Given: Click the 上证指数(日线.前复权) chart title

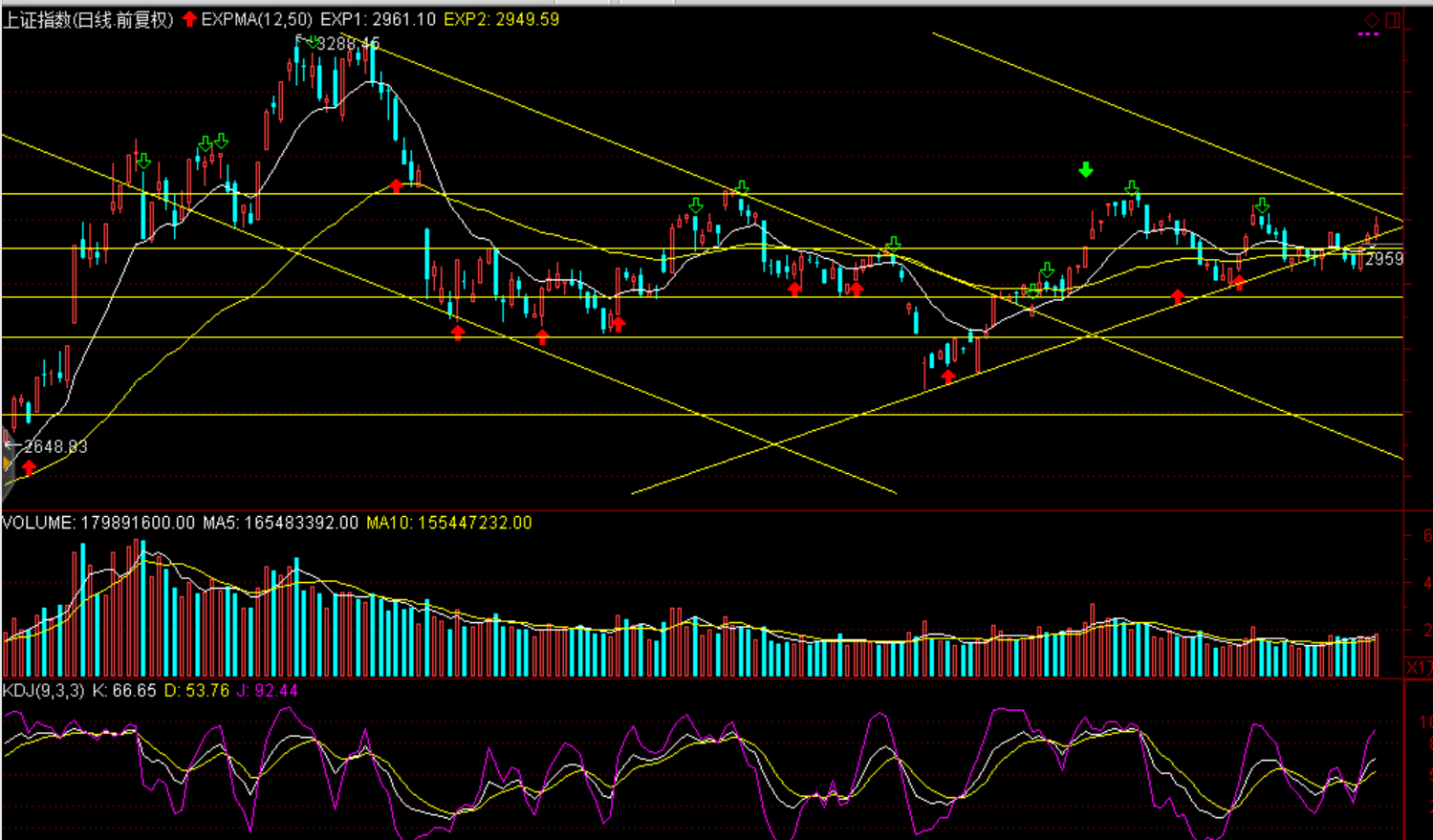Looking at the screenshot, I should (88, 19).
